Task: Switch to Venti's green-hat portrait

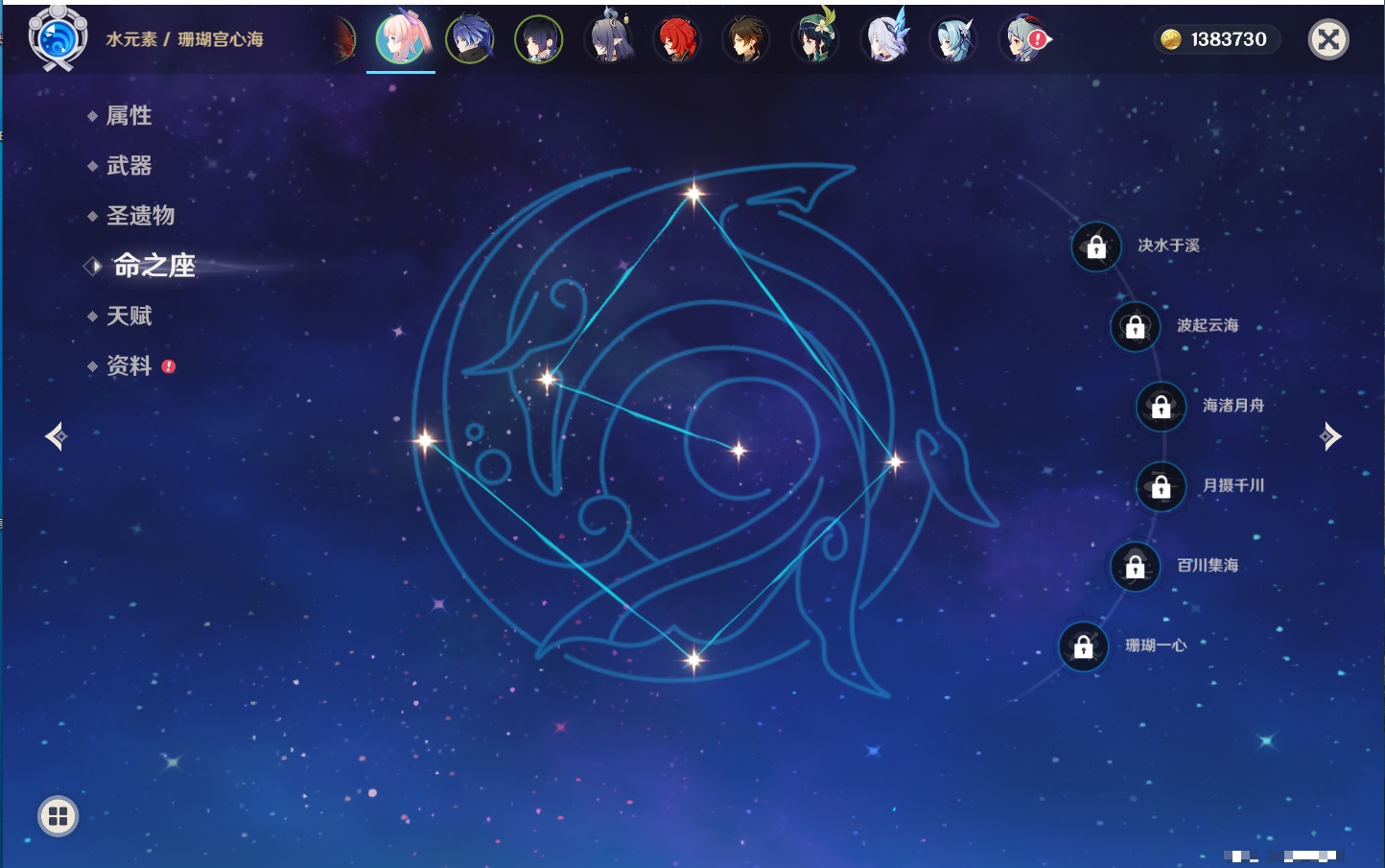Action: (x=815, y=40)
